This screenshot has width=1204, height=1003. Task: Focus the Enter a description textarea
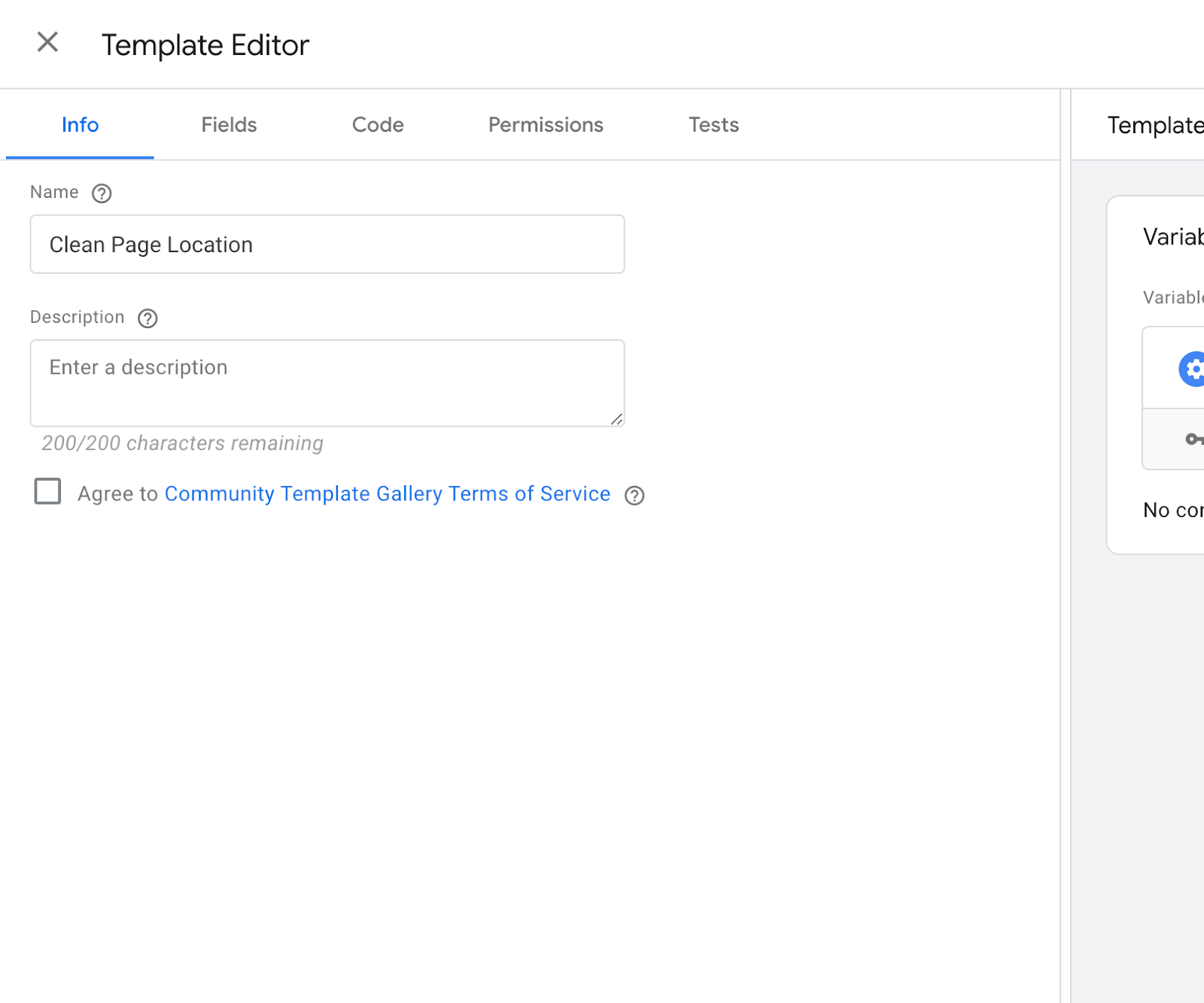click(327, 383)
